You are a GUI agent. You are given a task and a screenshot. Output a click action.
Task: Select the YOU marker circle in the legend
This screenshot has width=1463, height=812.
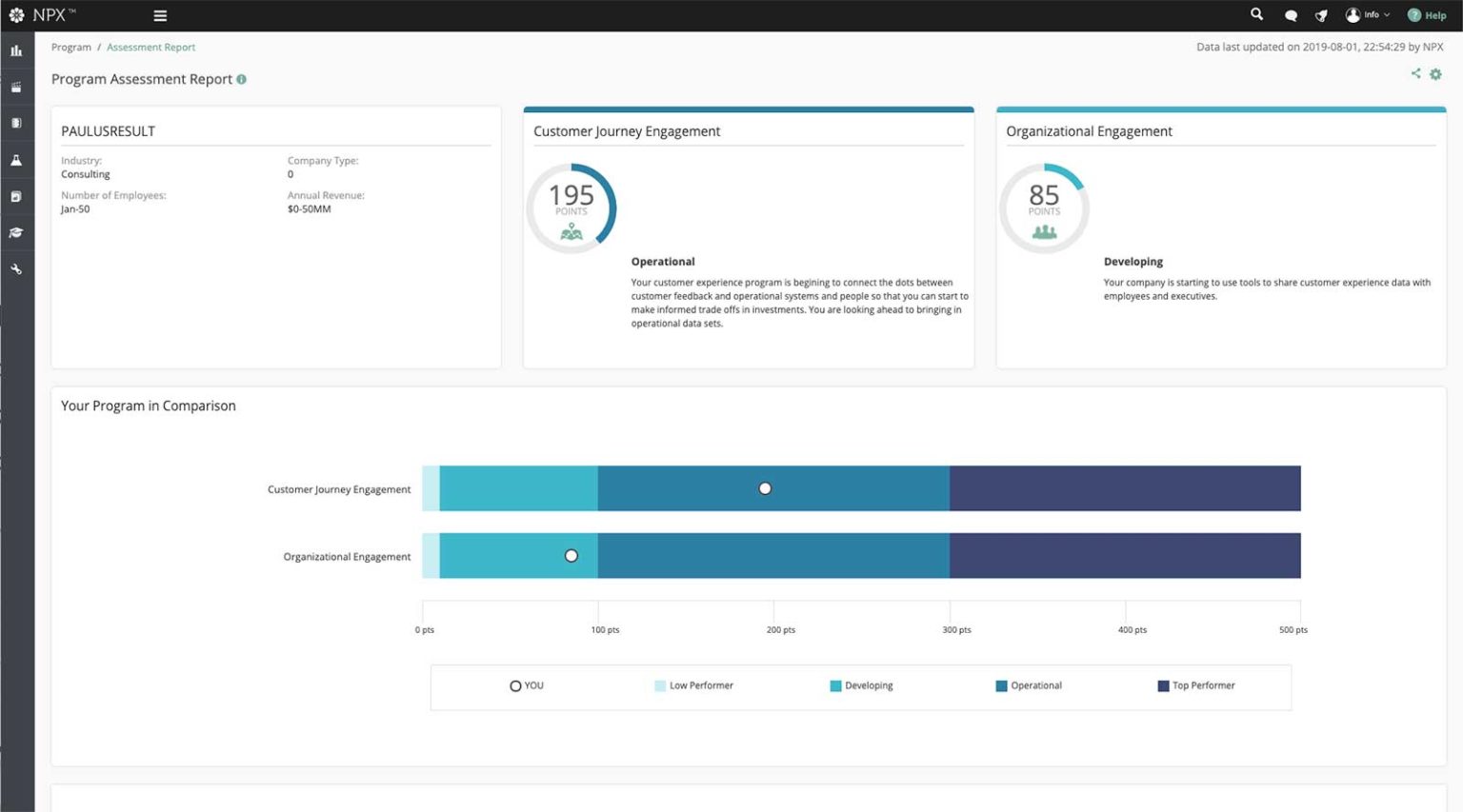[x=515, y=685]
